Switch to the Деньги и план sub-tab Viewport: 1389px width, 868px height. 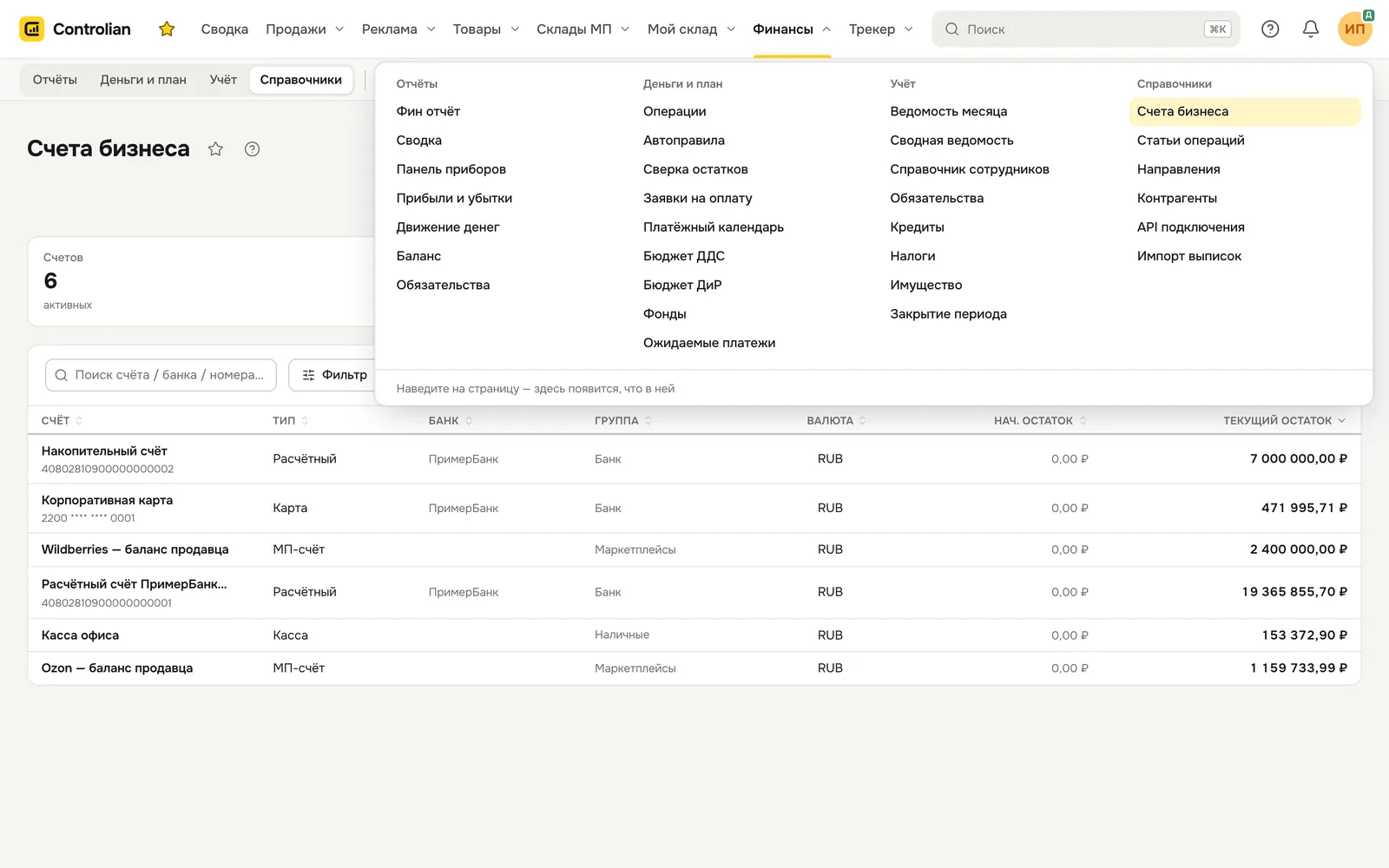(143, 80)
